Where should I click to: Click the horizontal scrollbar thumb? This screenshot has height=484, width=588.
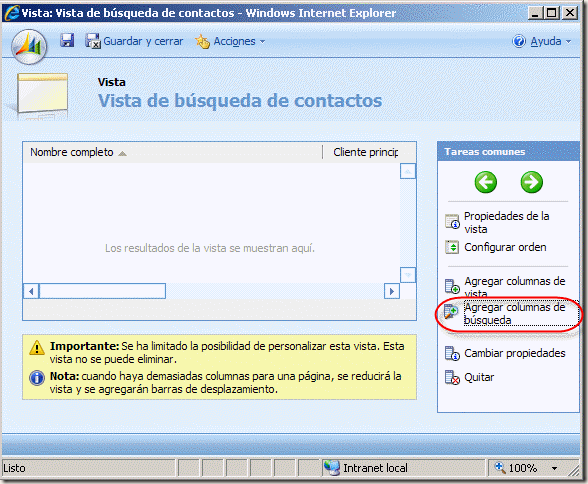(x=102, y=291)
